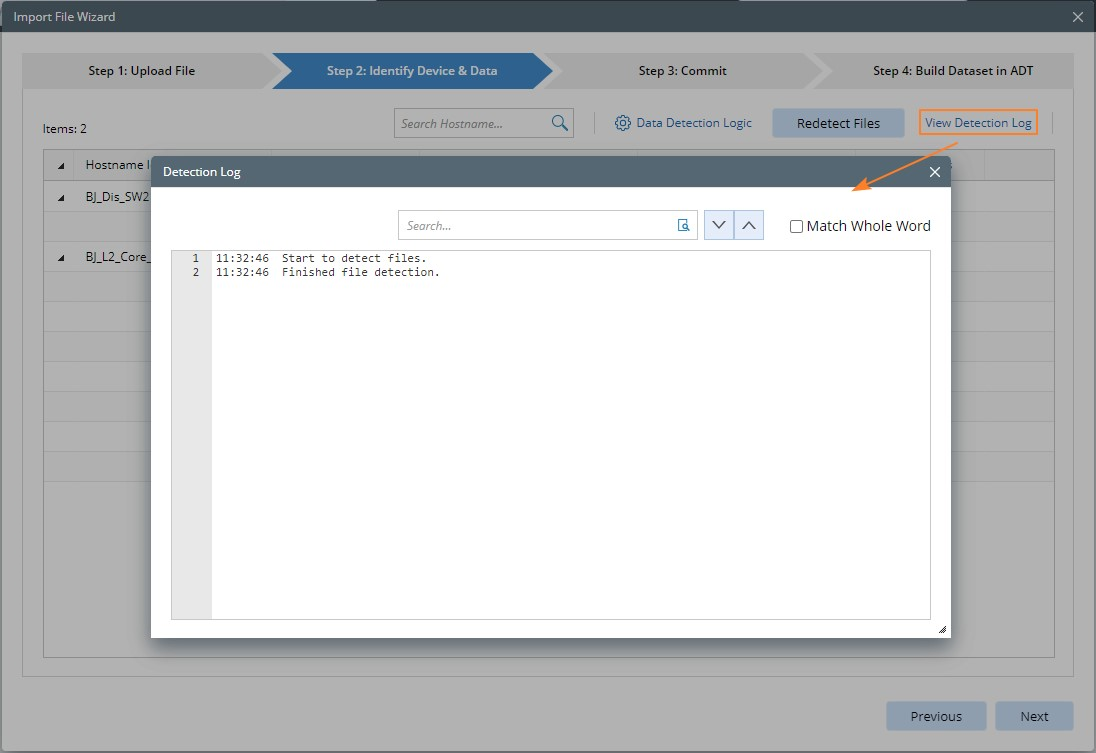
Task: Select Step 2: Identify Device & Data
Action: pyautogui.click(x=412, y=71)
